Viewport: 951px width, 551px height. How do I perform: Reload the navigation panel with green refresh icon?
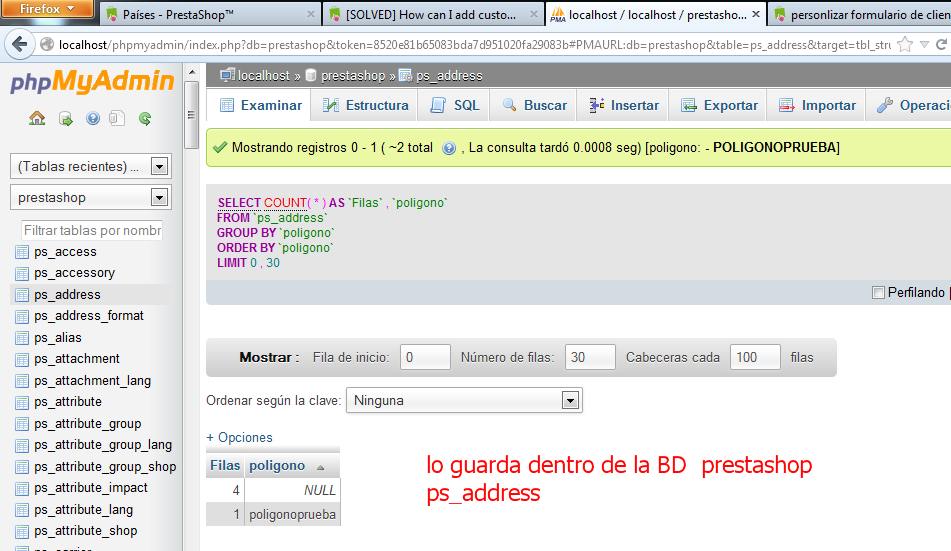pos(145,118)
